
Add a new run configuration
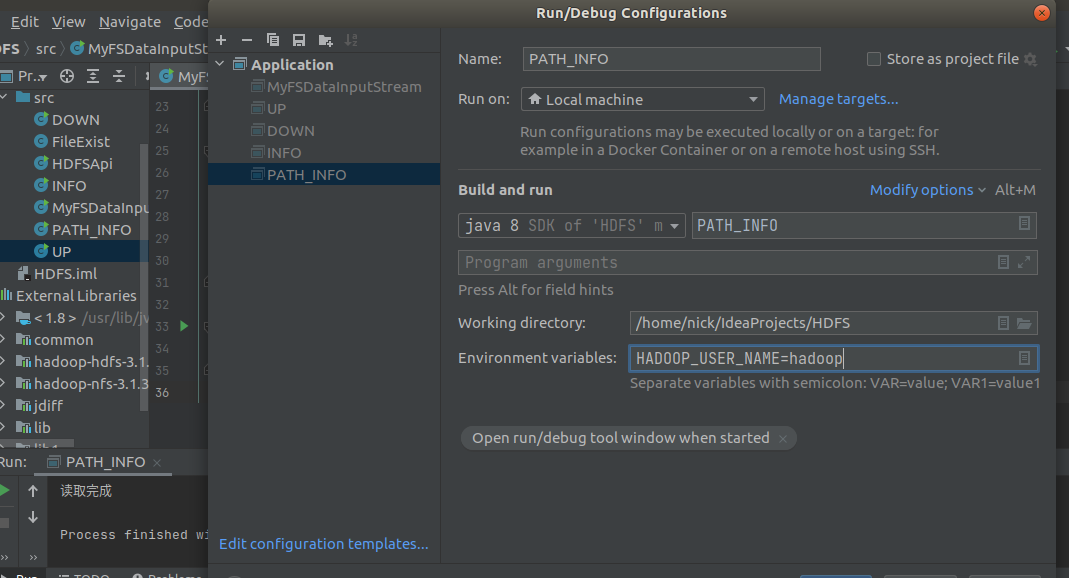(220, 40)
